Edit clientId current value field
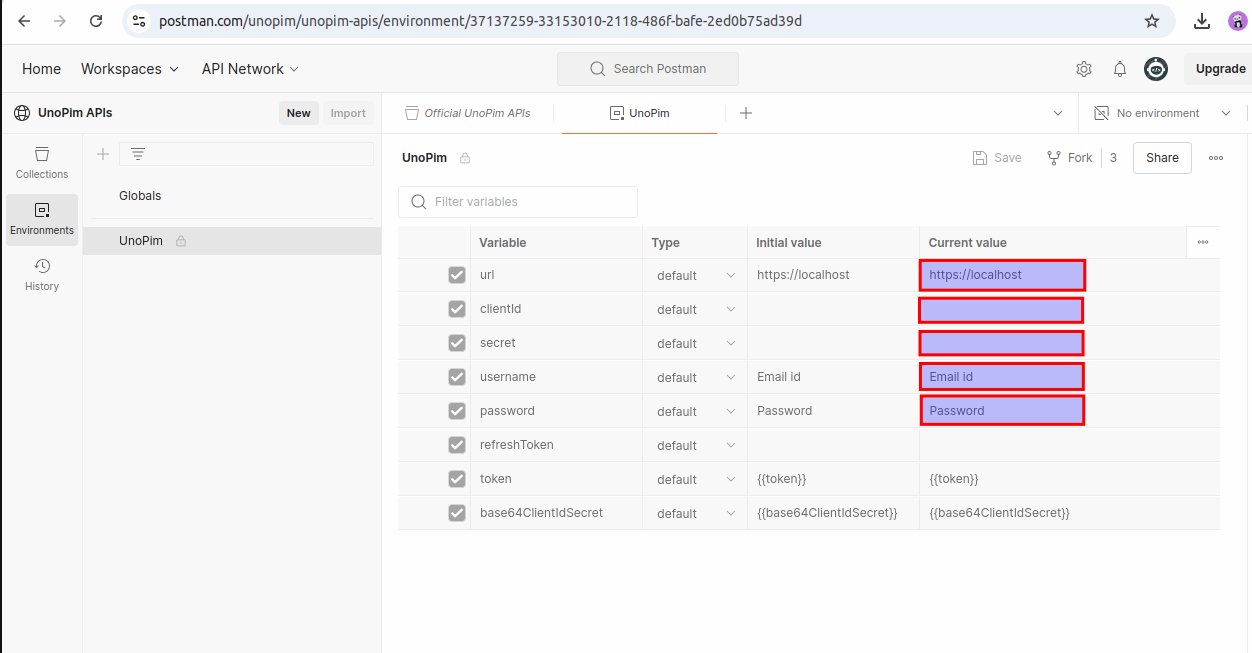Viewport: 1252px width, 653px height. pos(1001,310)
